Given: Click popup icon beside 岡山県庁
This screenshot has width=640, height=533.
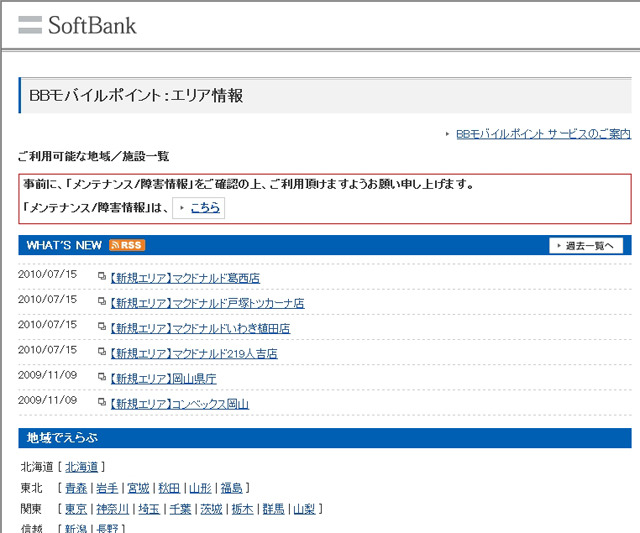Looking at the screenshot, I should (102, 378).
